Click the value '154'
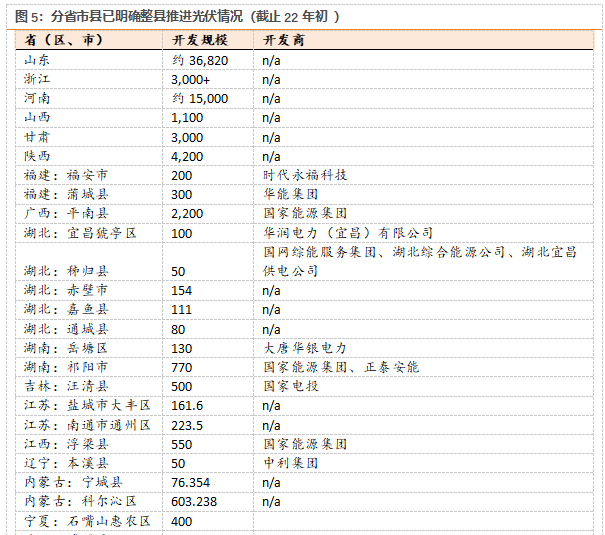Screen dimensions: 605x535 pos(182,291)
